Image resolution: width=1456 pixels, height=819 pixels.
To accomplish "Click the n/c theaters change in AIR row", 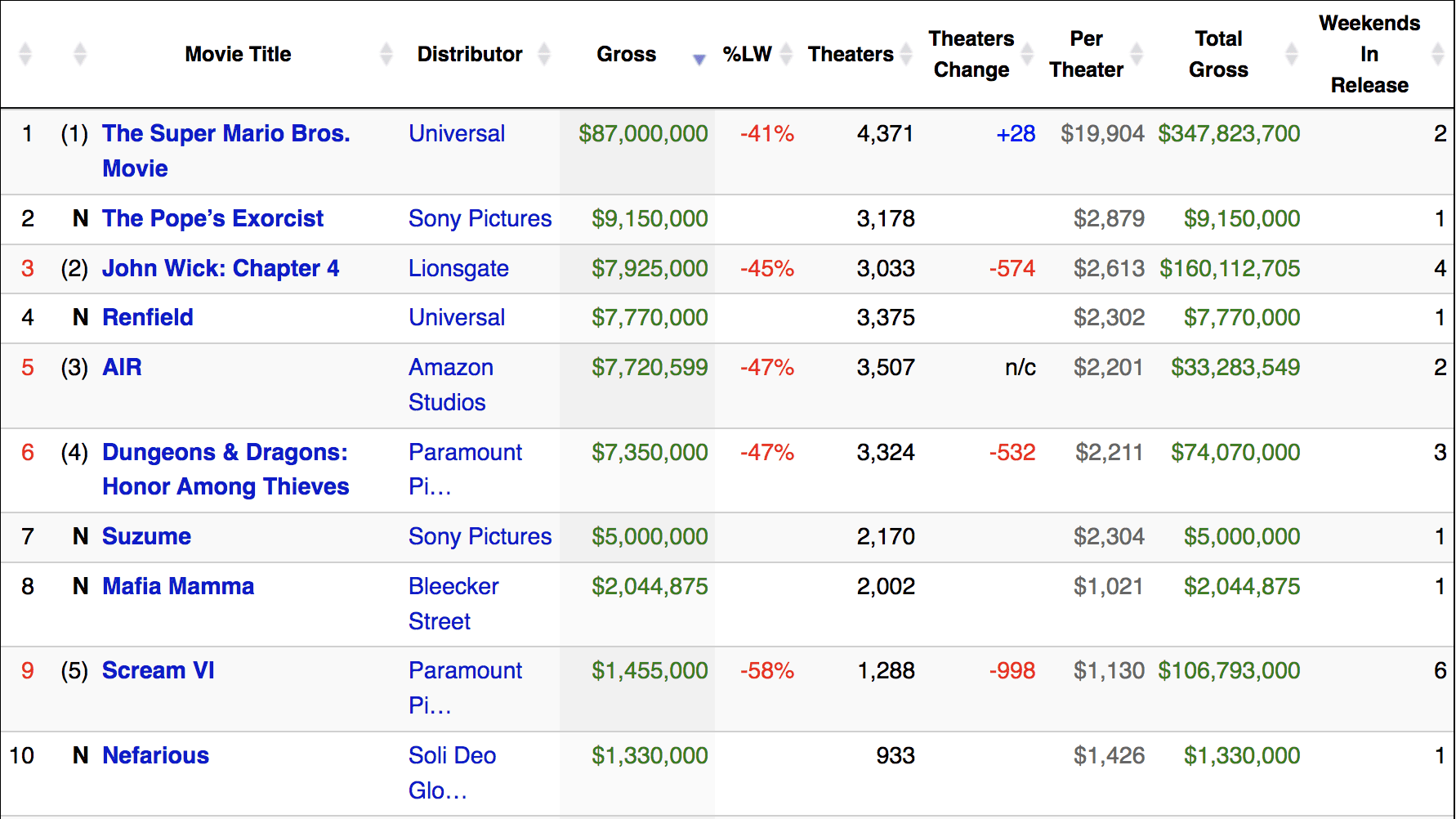I will tap(1020, 367).
